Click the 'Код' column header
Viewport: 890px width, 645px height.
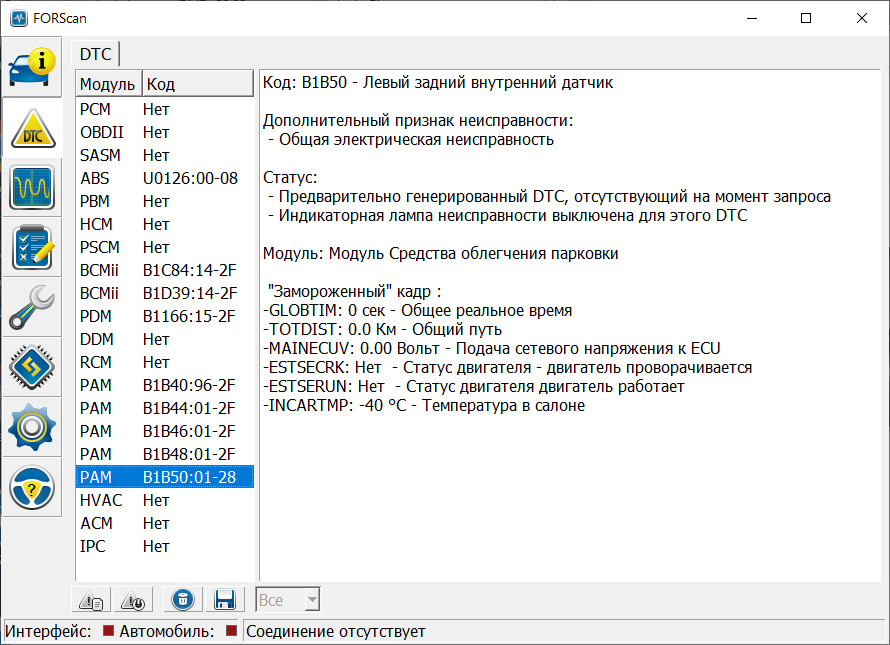tap(197, 84)
